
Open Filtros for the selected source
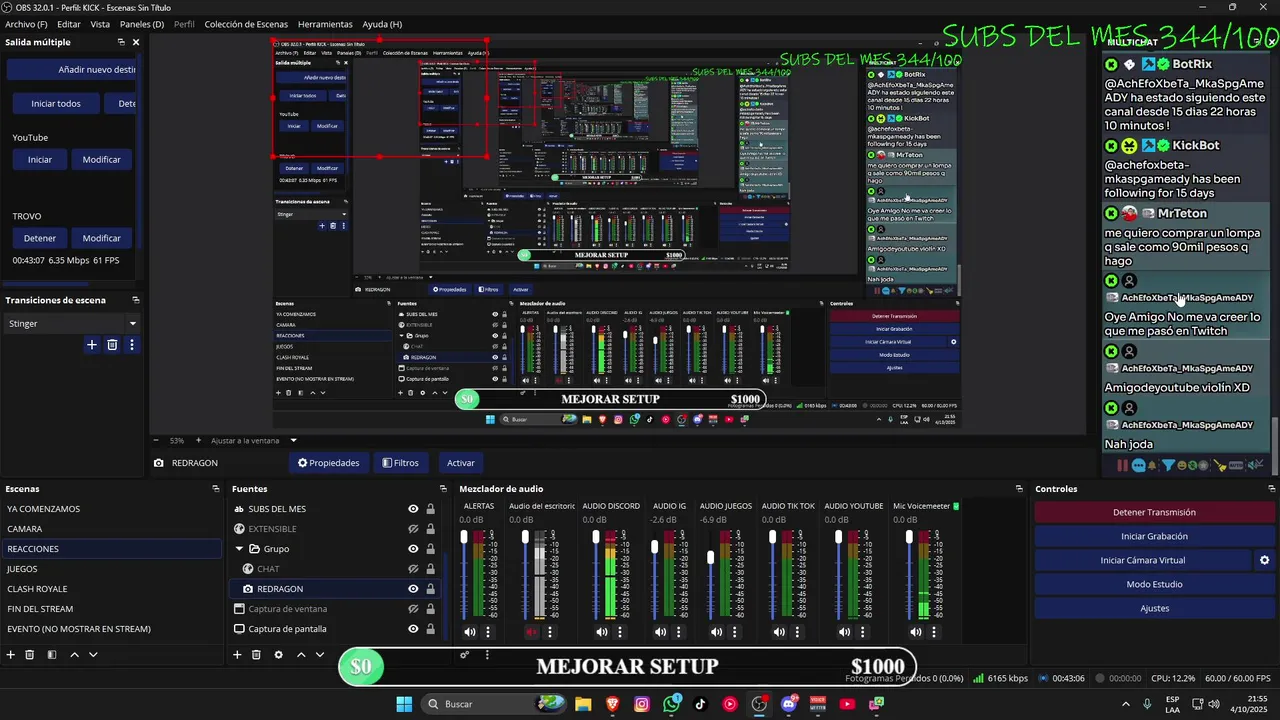click(400, 463)
